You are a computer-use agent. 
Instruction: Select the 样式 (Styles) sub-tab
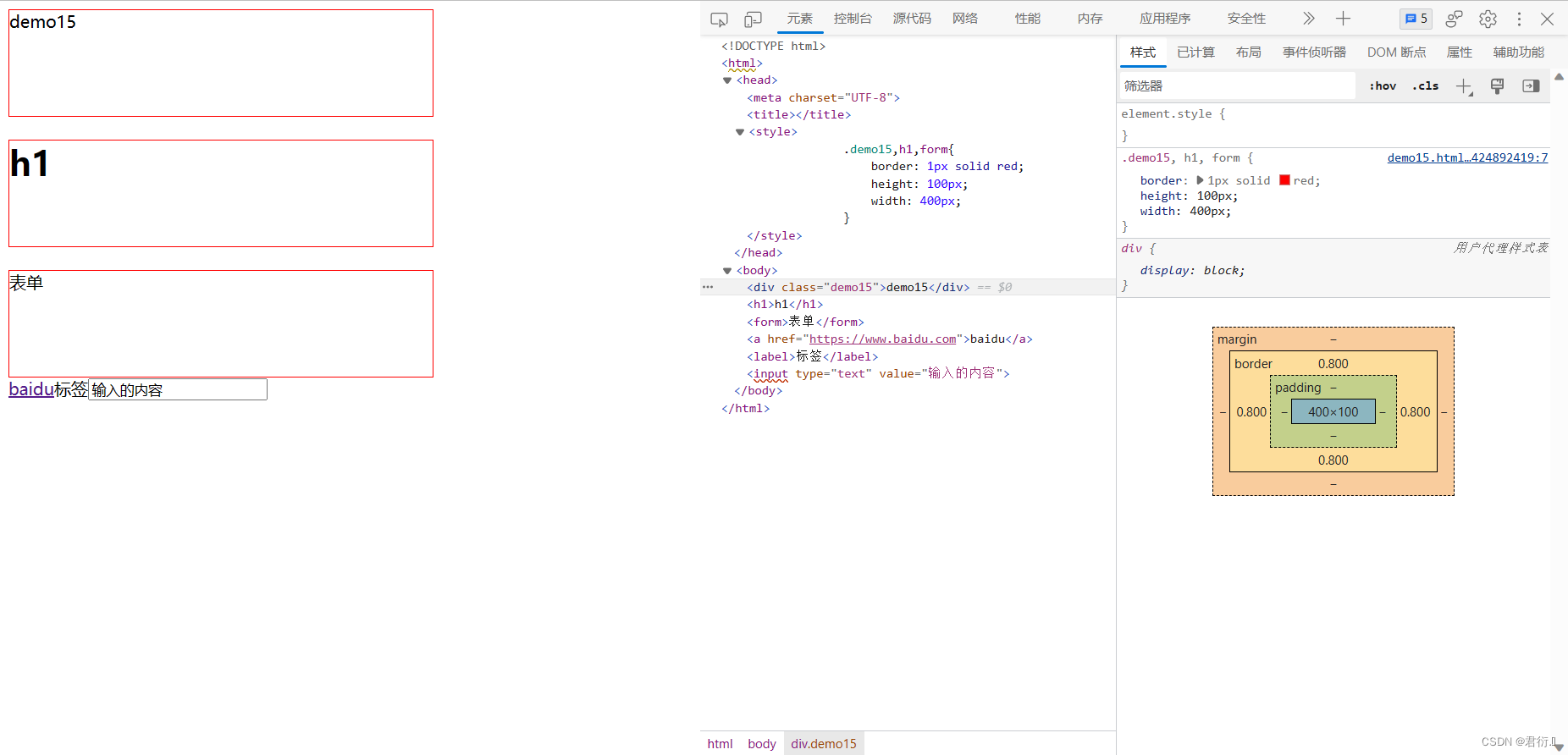1143,52
